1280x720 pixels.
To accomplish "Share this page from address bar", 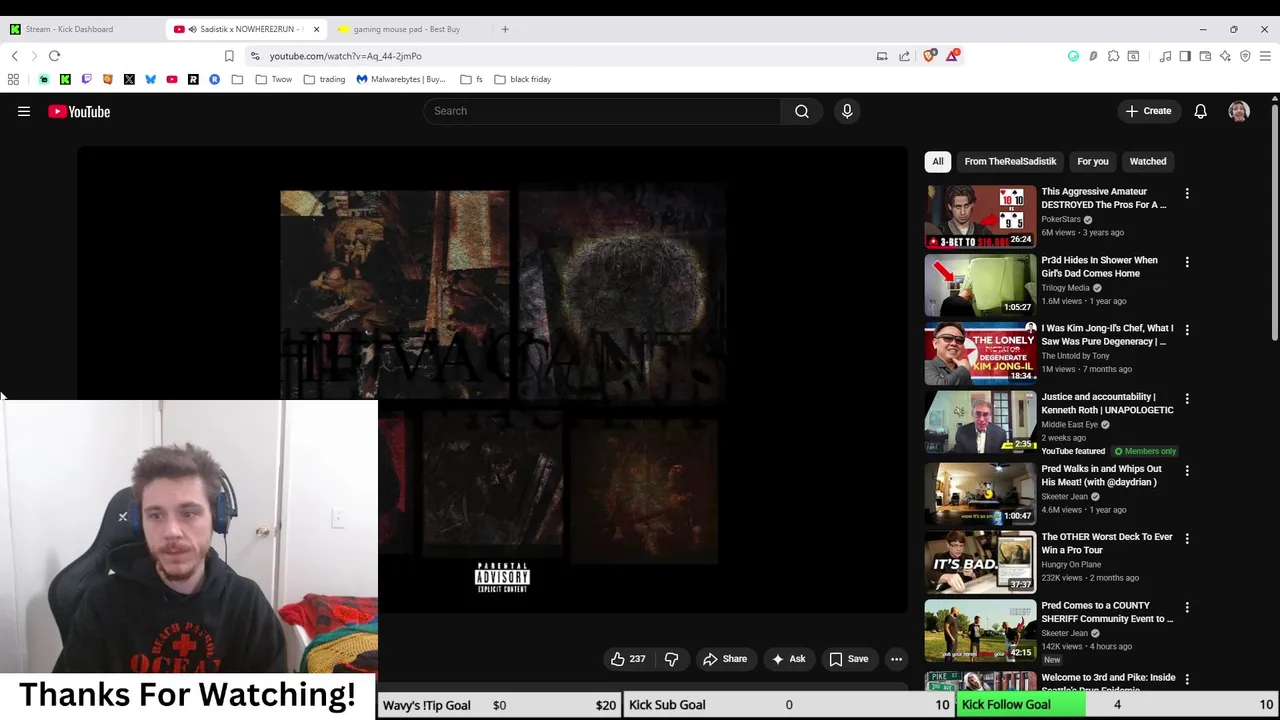I will coord(904,56).
